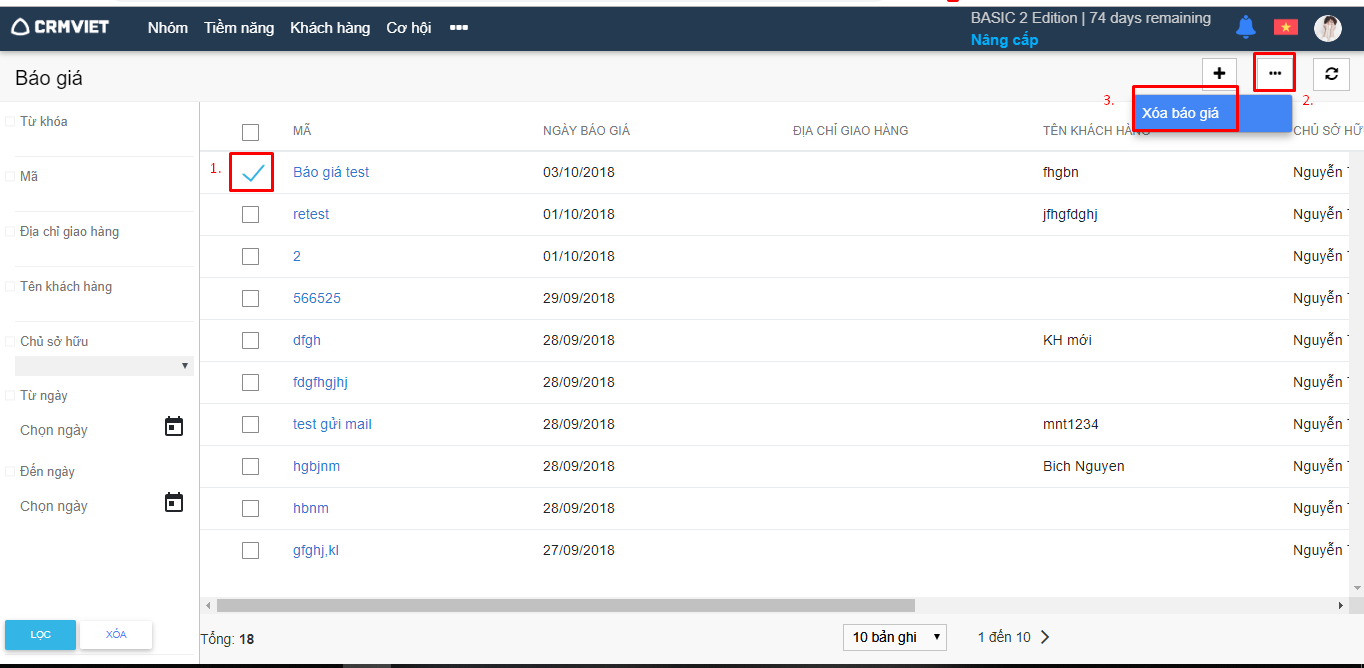This screenshot has height=668, width=1364.
Task: Open the Khách hàng menu
Action: point(330,28)
